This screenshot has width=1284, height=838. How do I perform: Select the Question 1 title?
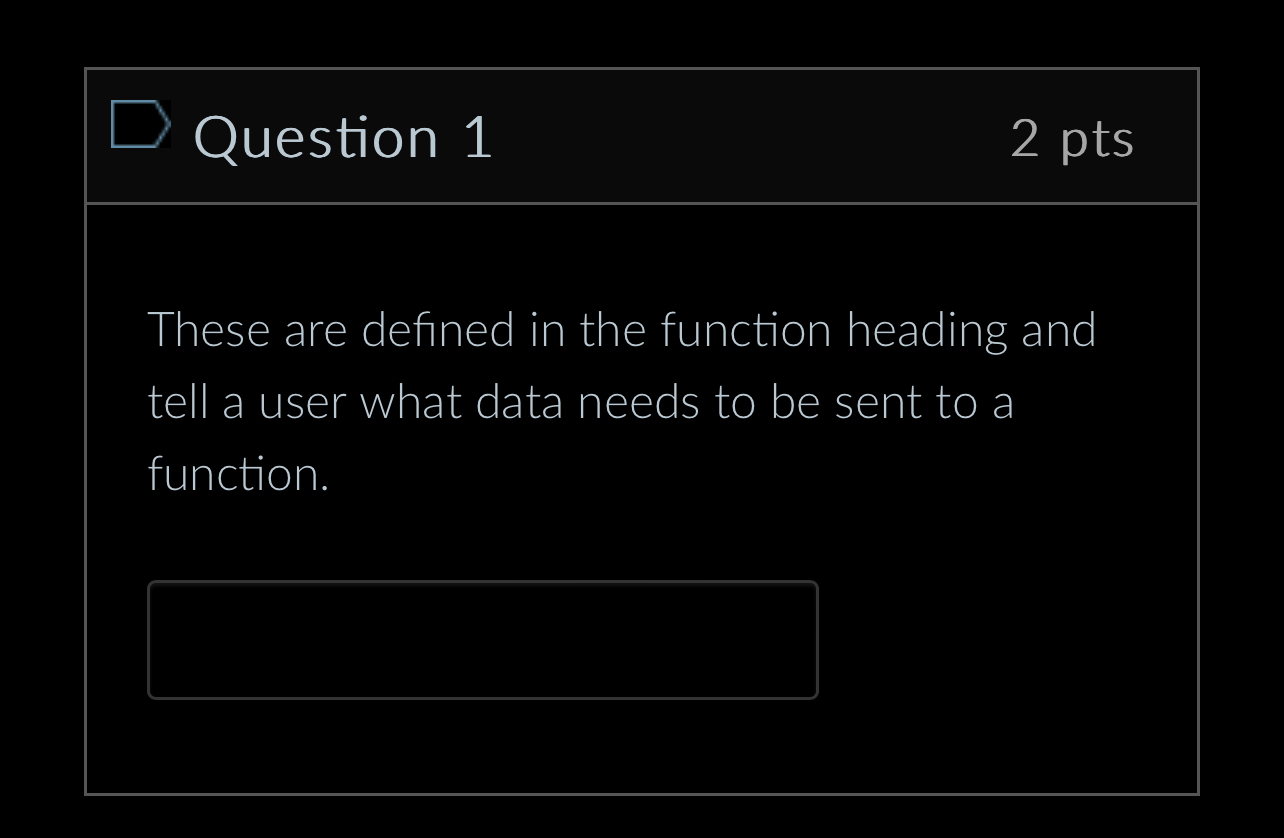[x=343, y=137]
